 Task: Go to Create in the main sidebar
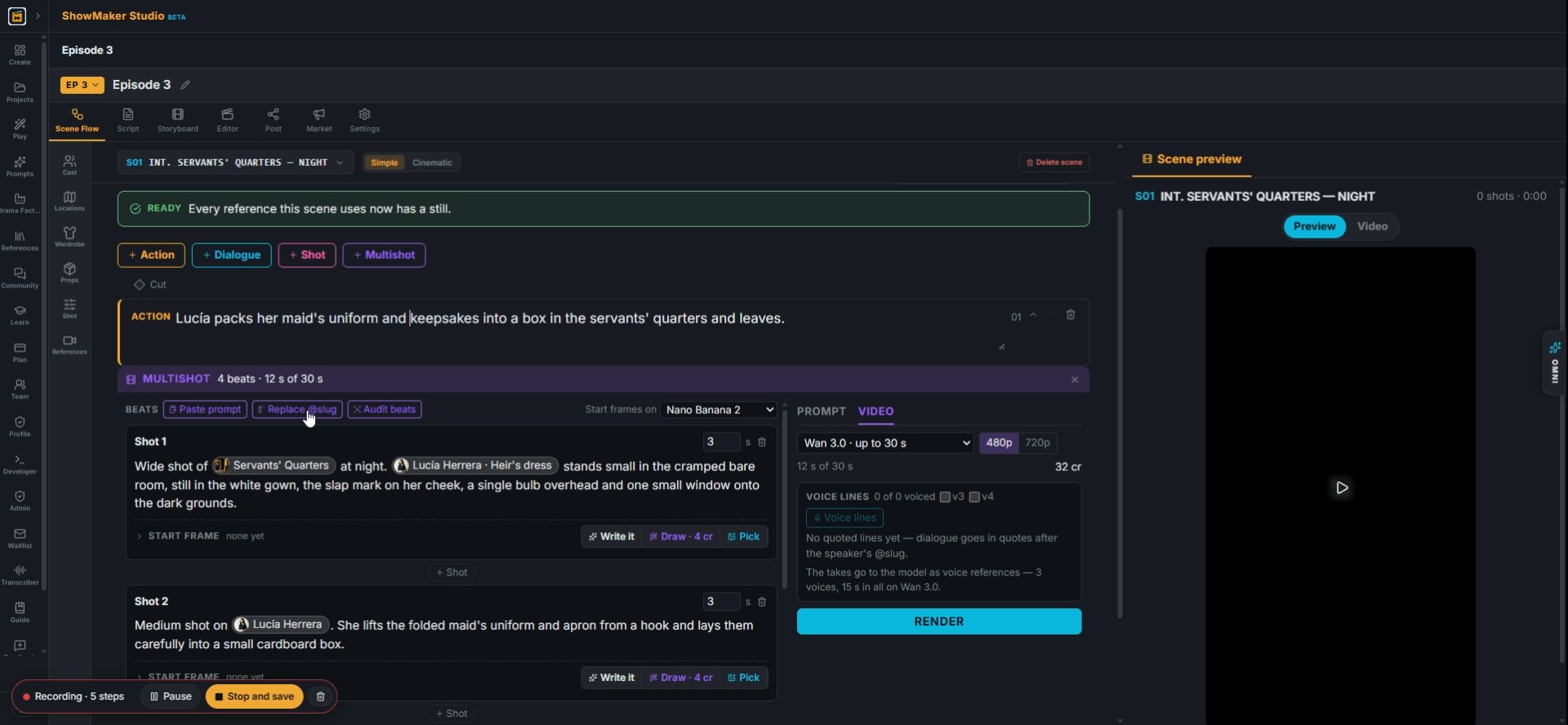point(20,55)
